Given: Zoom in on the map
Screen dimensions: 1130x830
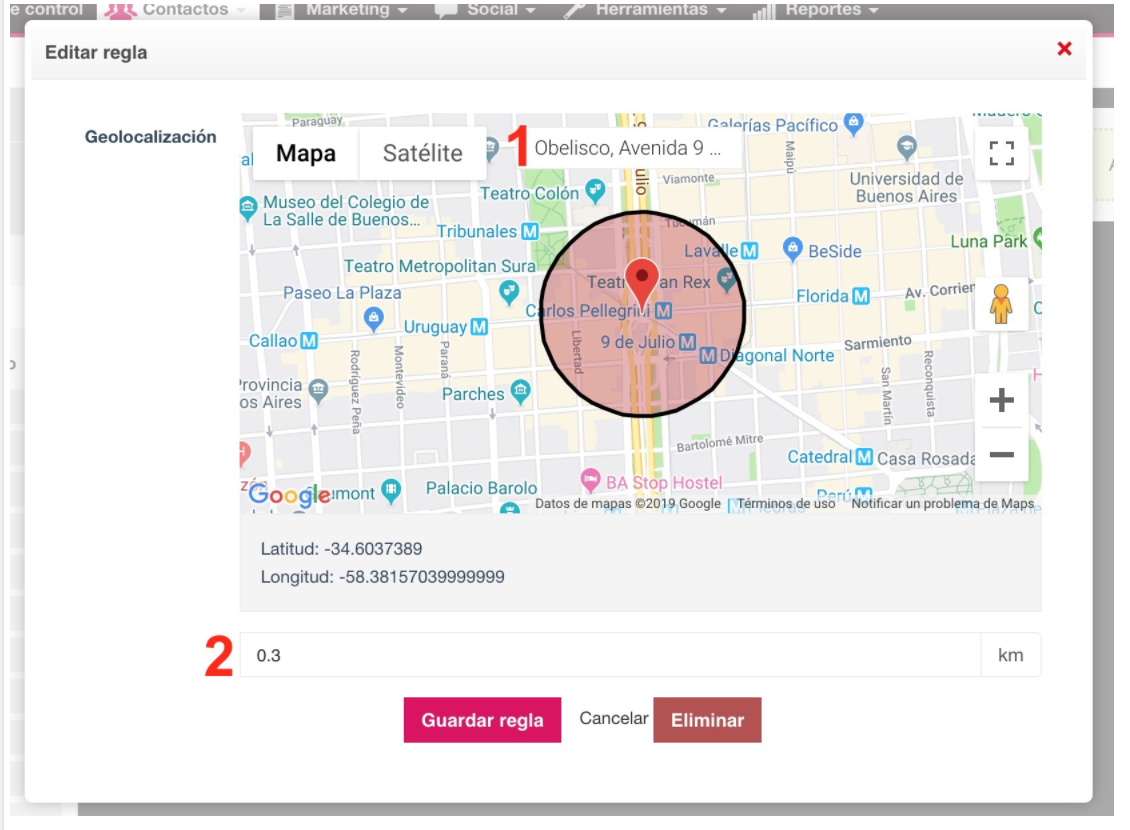Looking at the screenshot, I should [x=1001, y=401].
